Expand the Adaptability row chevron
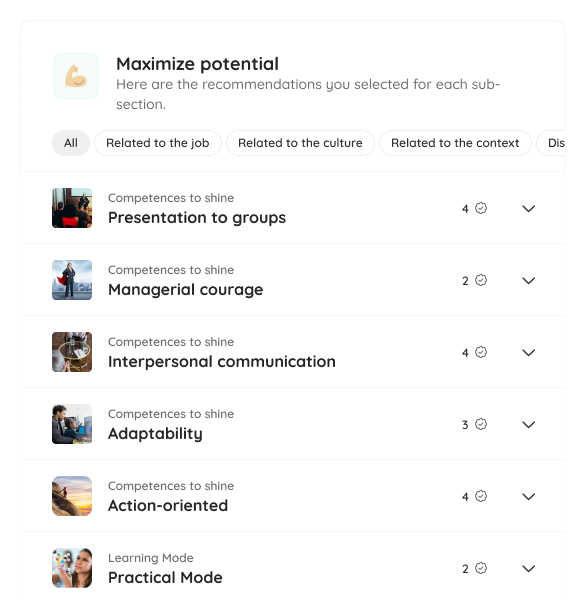Viewport: 585px width, 600px height. click(528, 424)
